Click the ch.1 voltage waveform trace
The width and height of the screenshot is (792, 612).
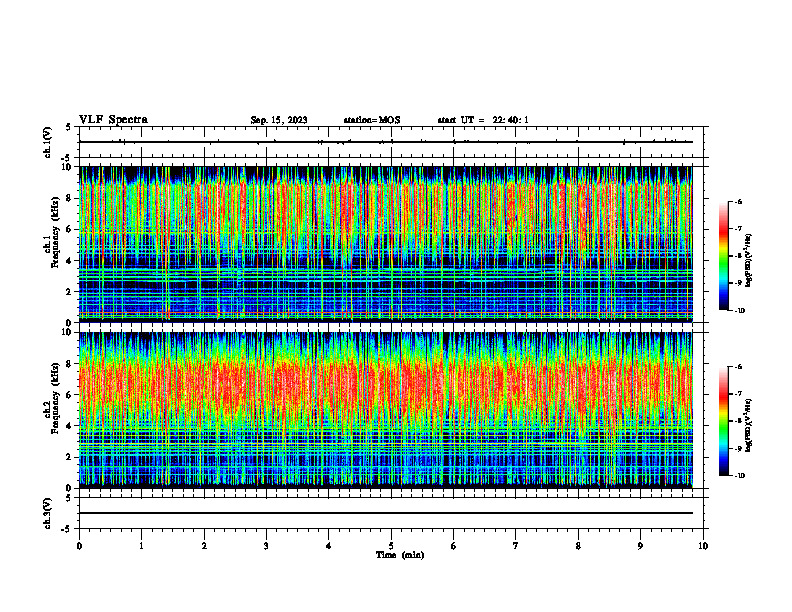coord(385,142)
